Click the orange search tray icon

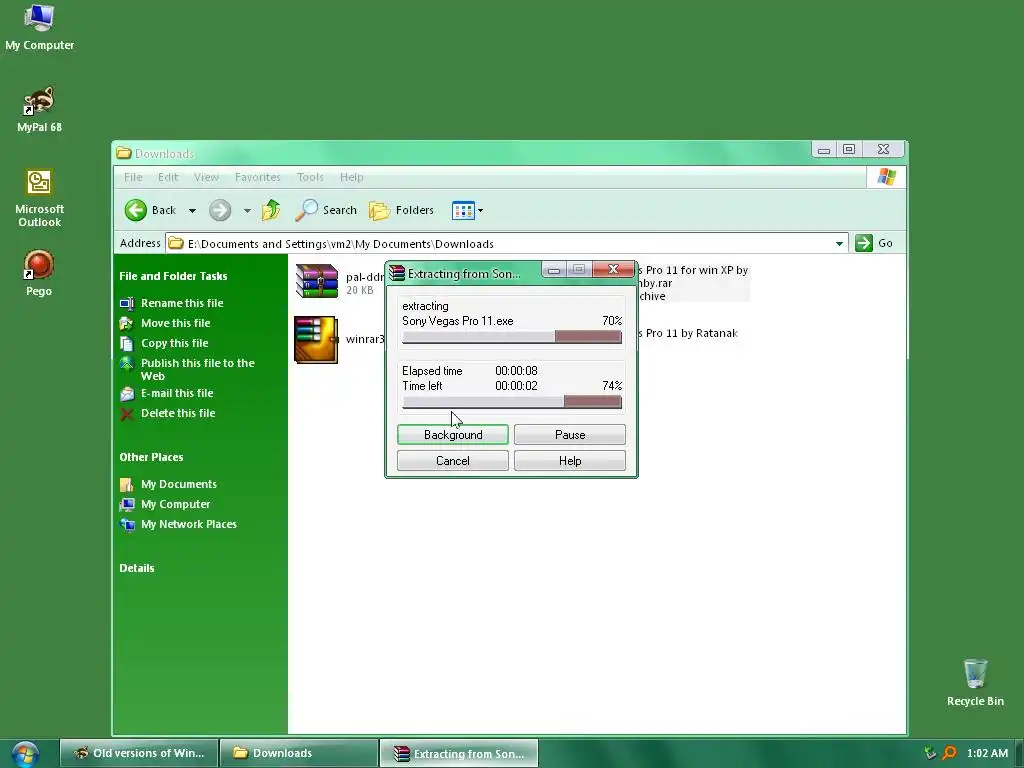click(950, 753)
